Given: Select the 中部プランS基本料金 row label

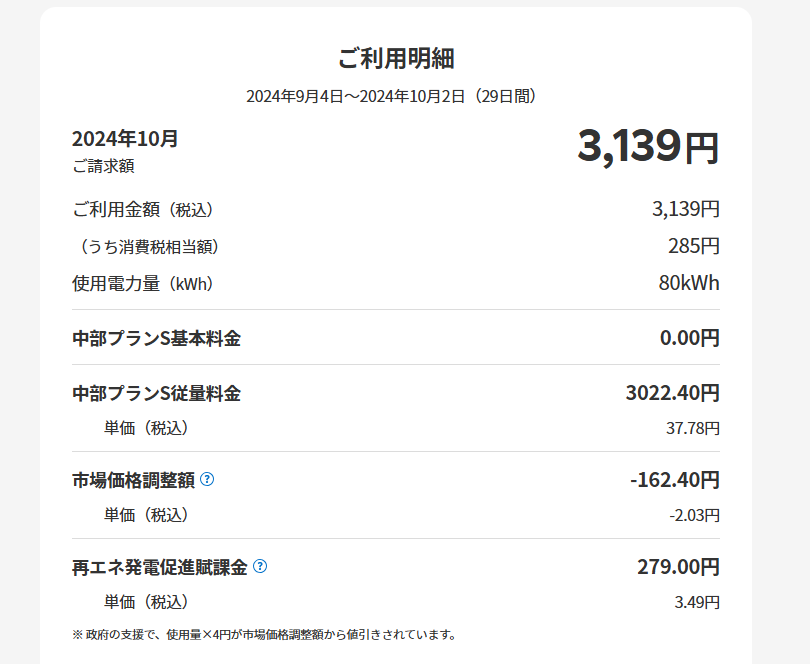Looking at the screenshot, I should pos(156,338).
